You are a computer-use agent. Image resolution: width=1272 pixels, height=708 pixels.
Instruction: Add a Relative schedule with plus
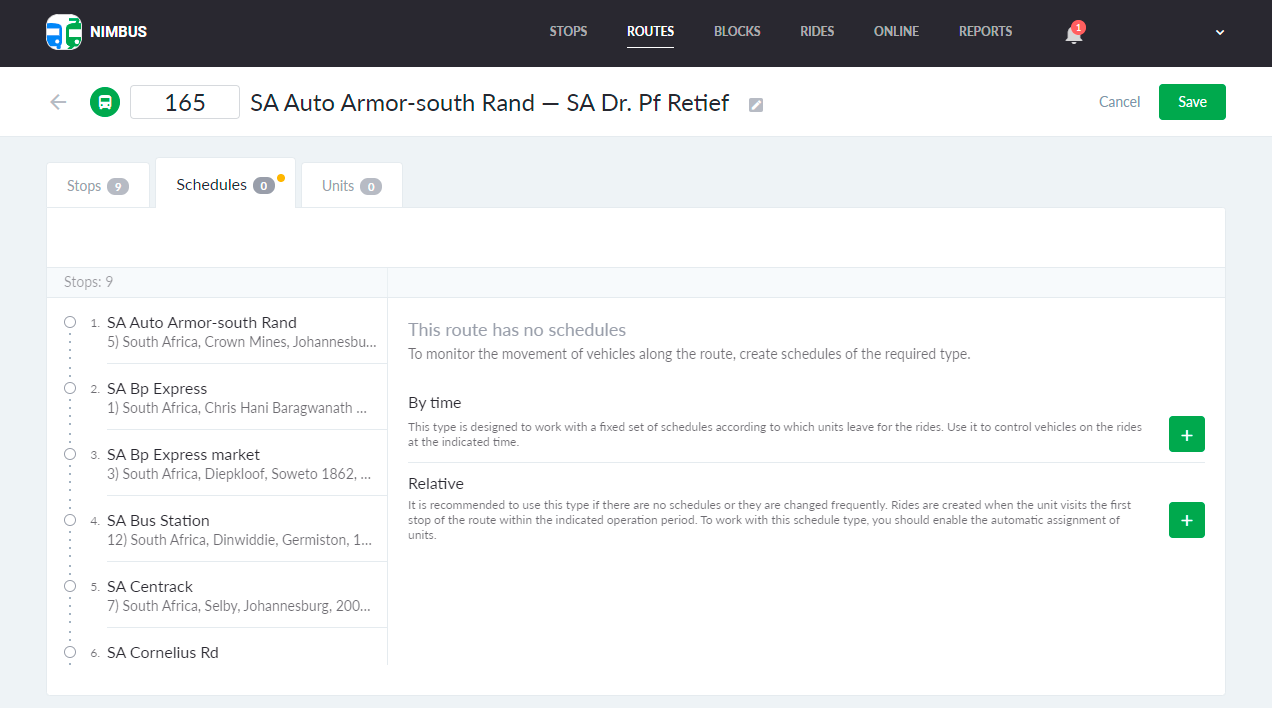[x=1186, y=520]
